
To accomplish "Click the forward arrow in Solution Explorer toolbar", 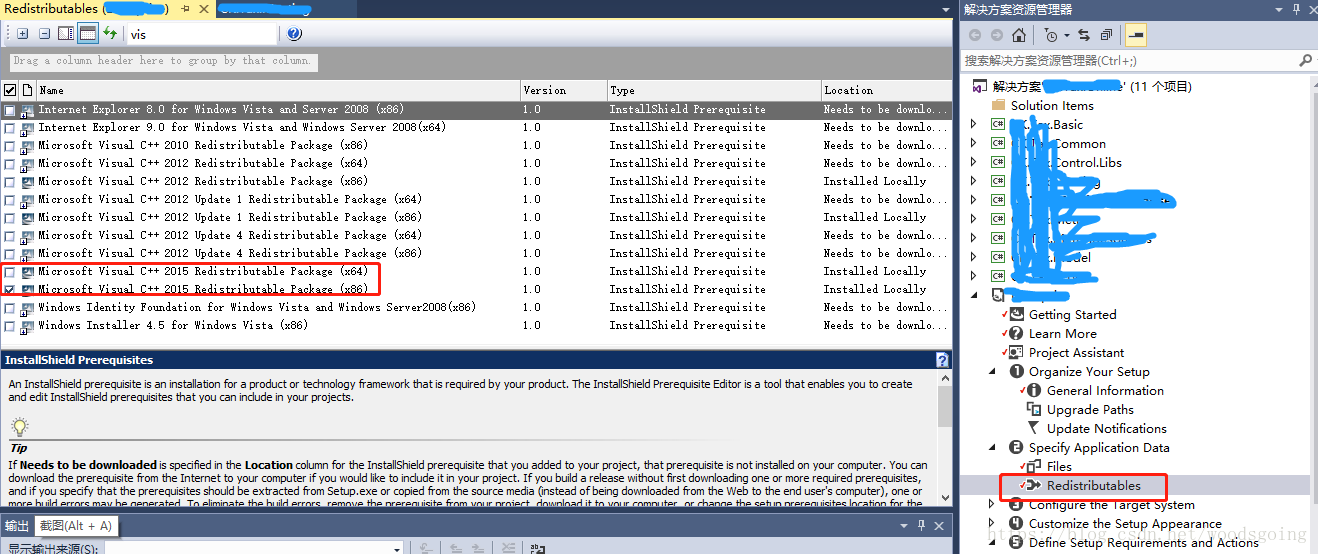I will [x=997, y=35].
